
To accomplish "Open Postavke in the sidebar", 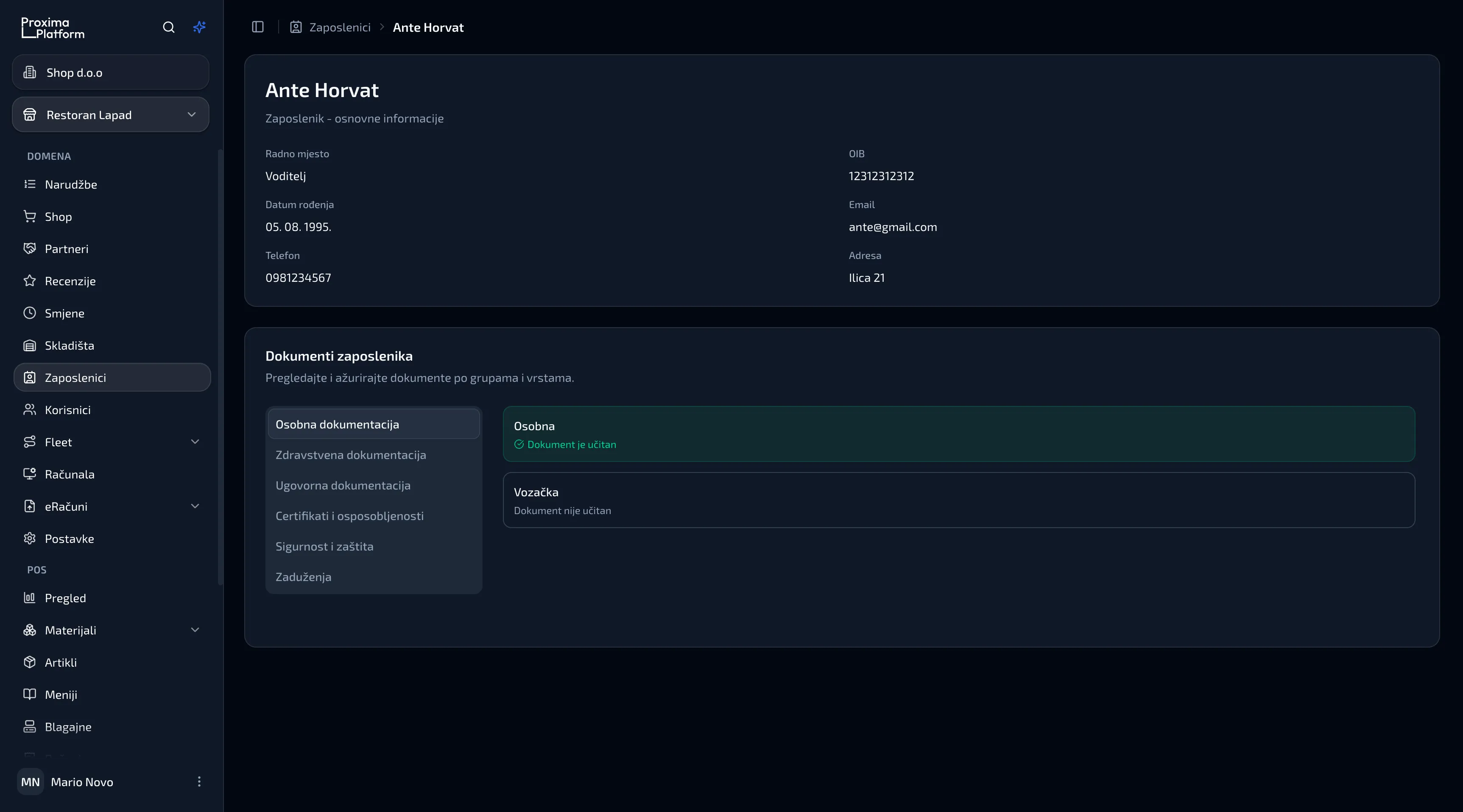I will tap(112, 539).
